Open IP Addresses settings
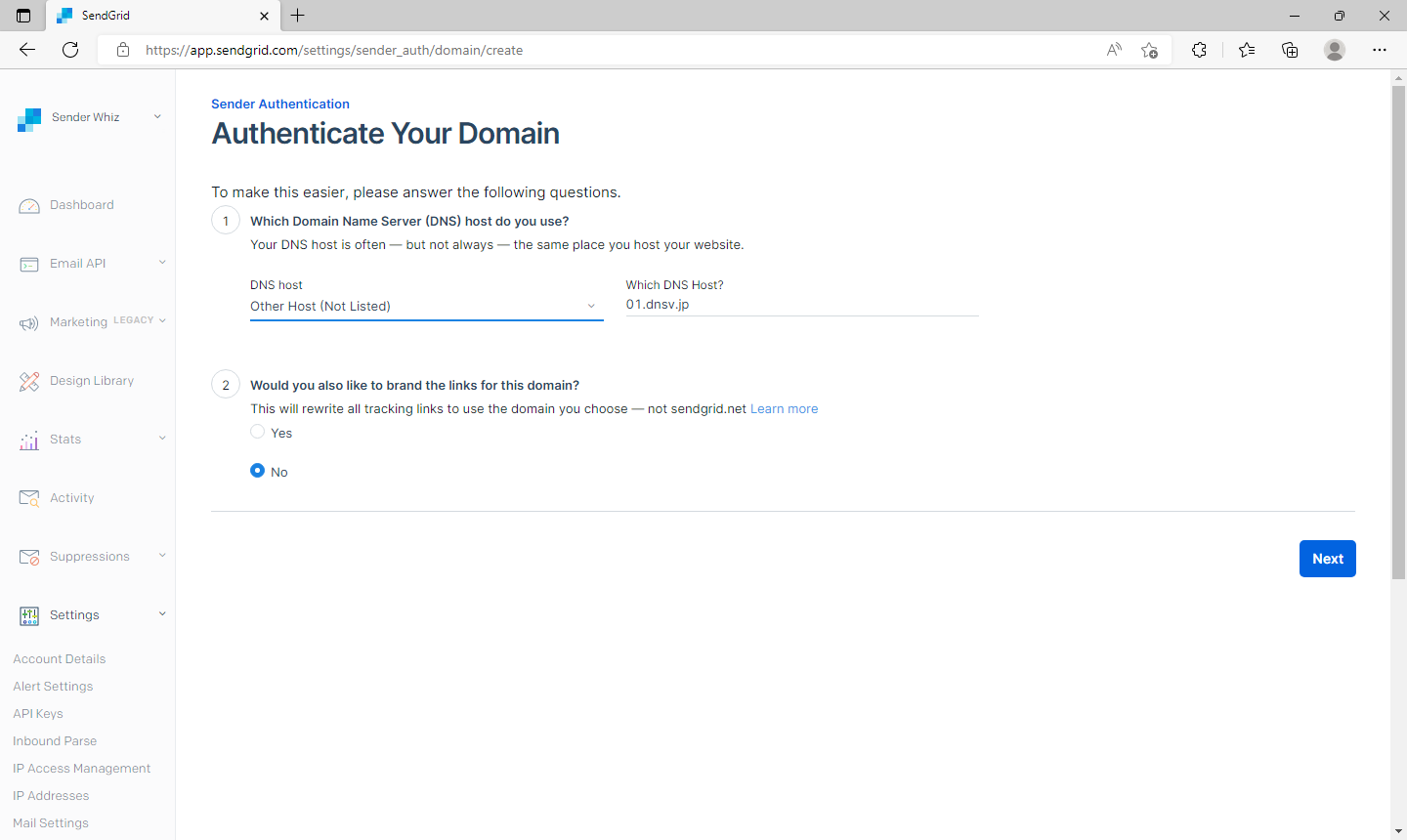1407x840 pixels. tap(51, 796)
